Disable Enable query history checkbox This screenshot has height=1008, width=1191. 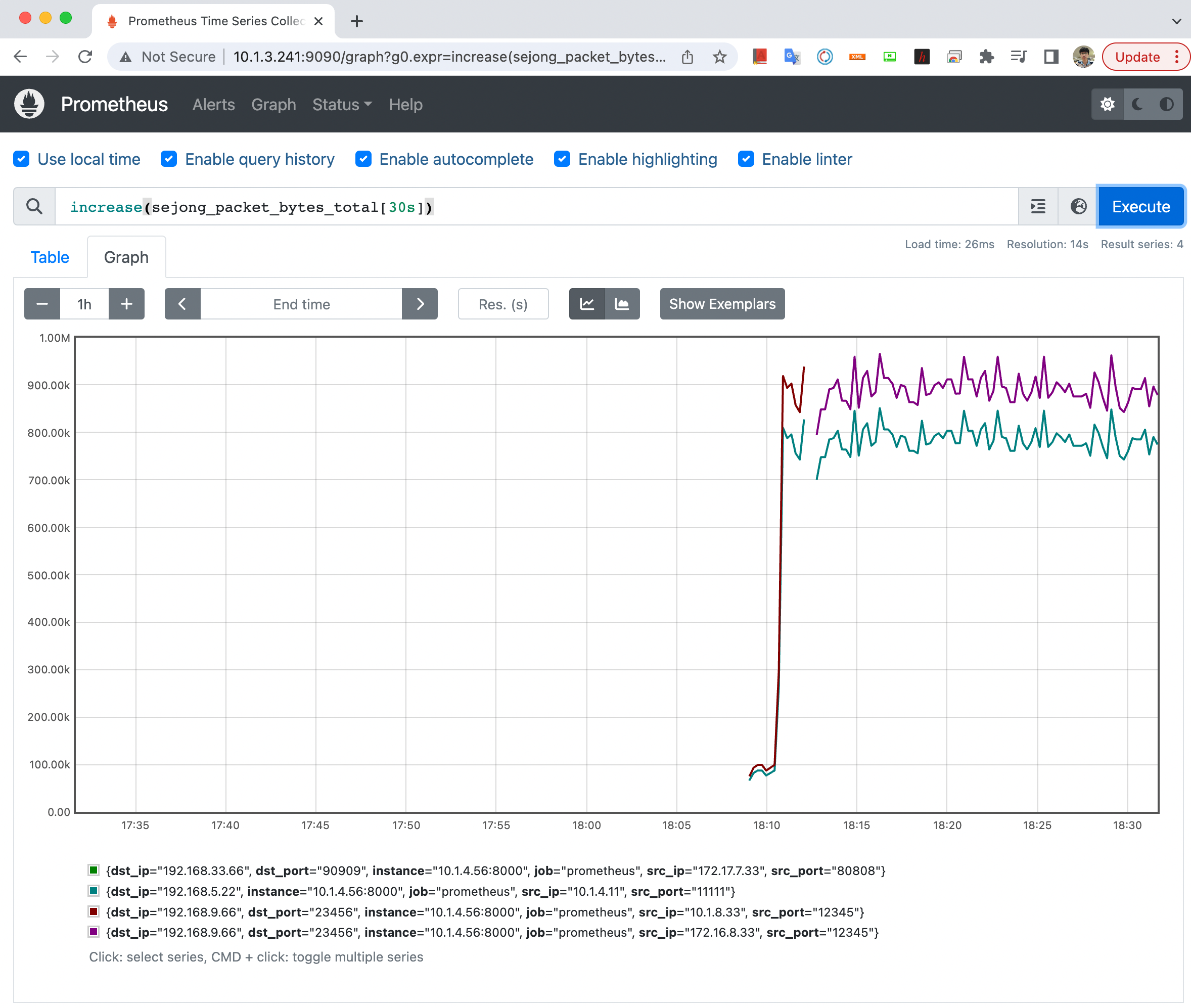click(169, 159)
